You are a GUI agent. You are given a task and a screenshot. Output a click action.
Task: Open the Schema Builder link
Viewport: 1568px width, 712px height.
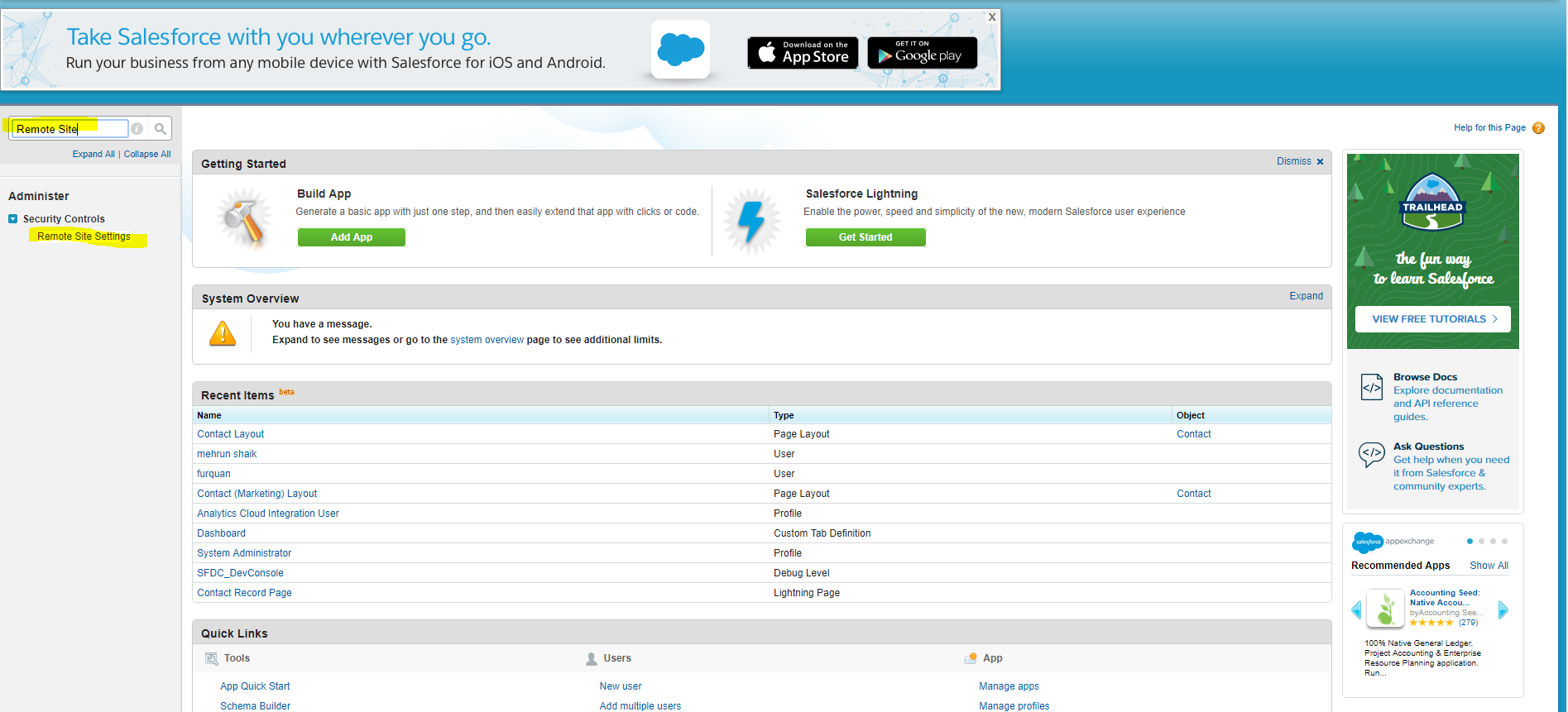pyautogui.click(x=255, y=706)
